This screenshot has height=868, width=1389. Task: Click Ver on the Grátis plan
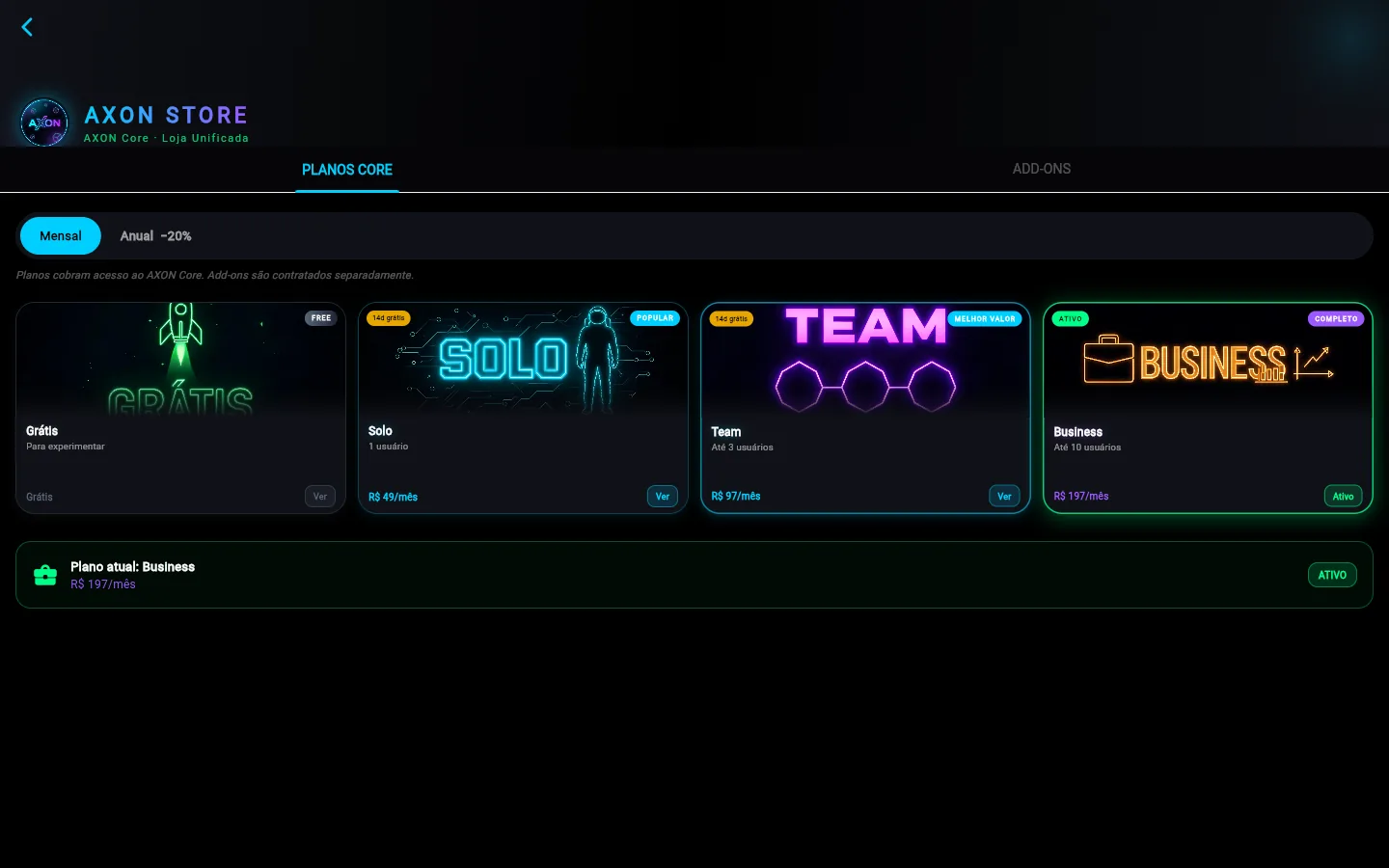tap(320, 497)
